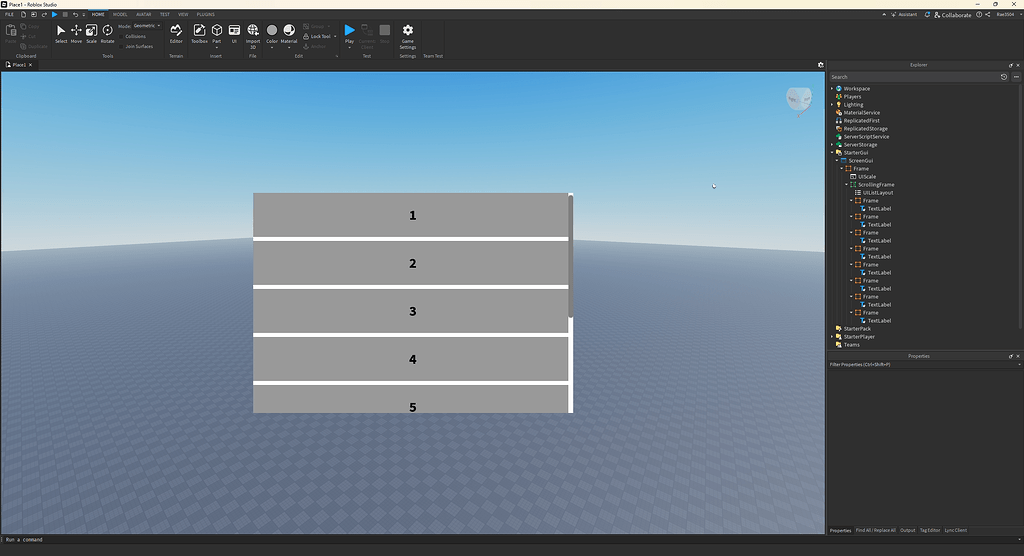This screenshot has height=556, width=1024.
Task: Click the Explorer search history icon
Action: (x=1004, y=77)
